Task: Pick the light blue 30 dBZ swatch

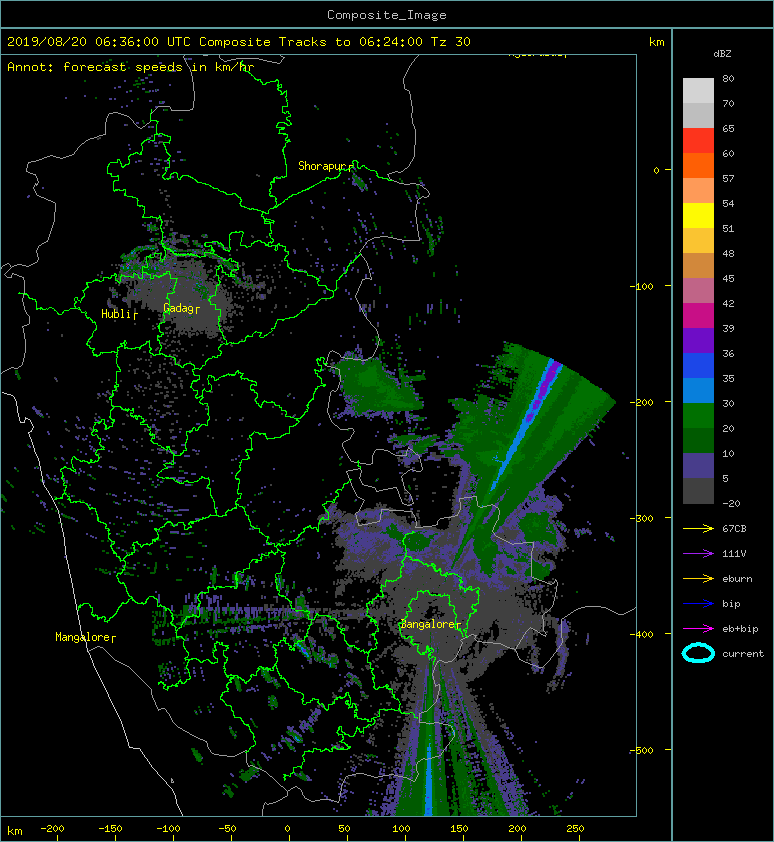Action: coord(698,391)
